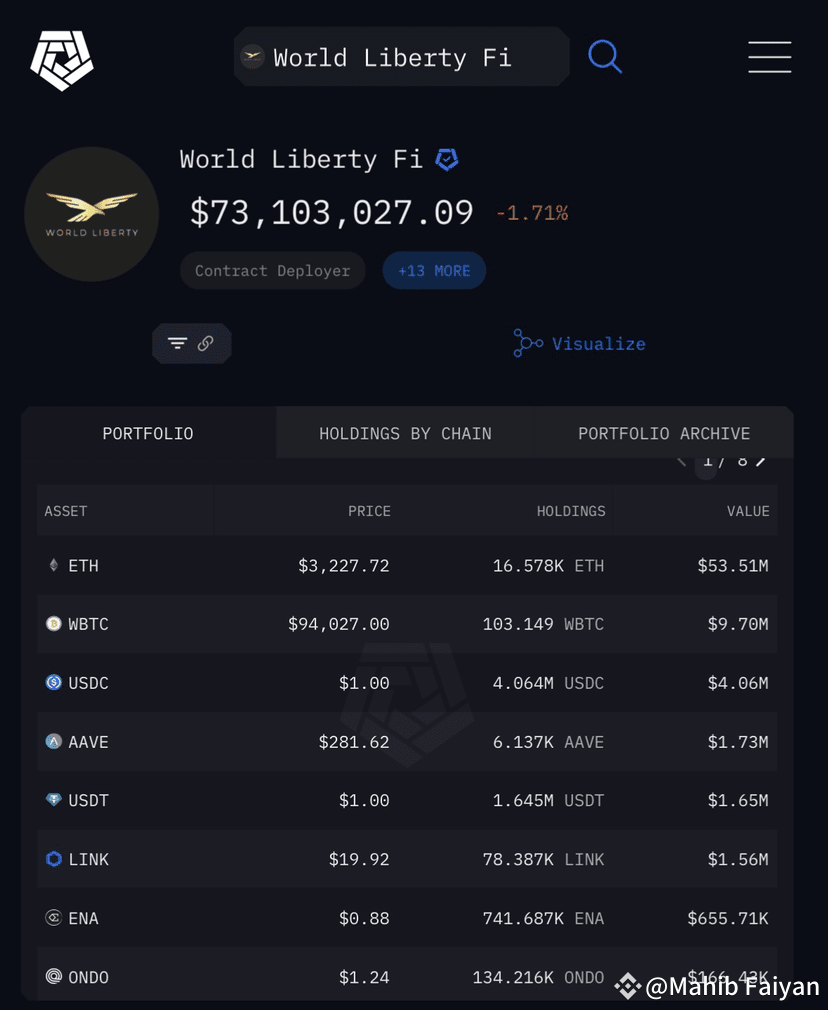The image size is (828, 1010).
Task: Select the Contract Deployer tag
Action: [x=272, y=270]
